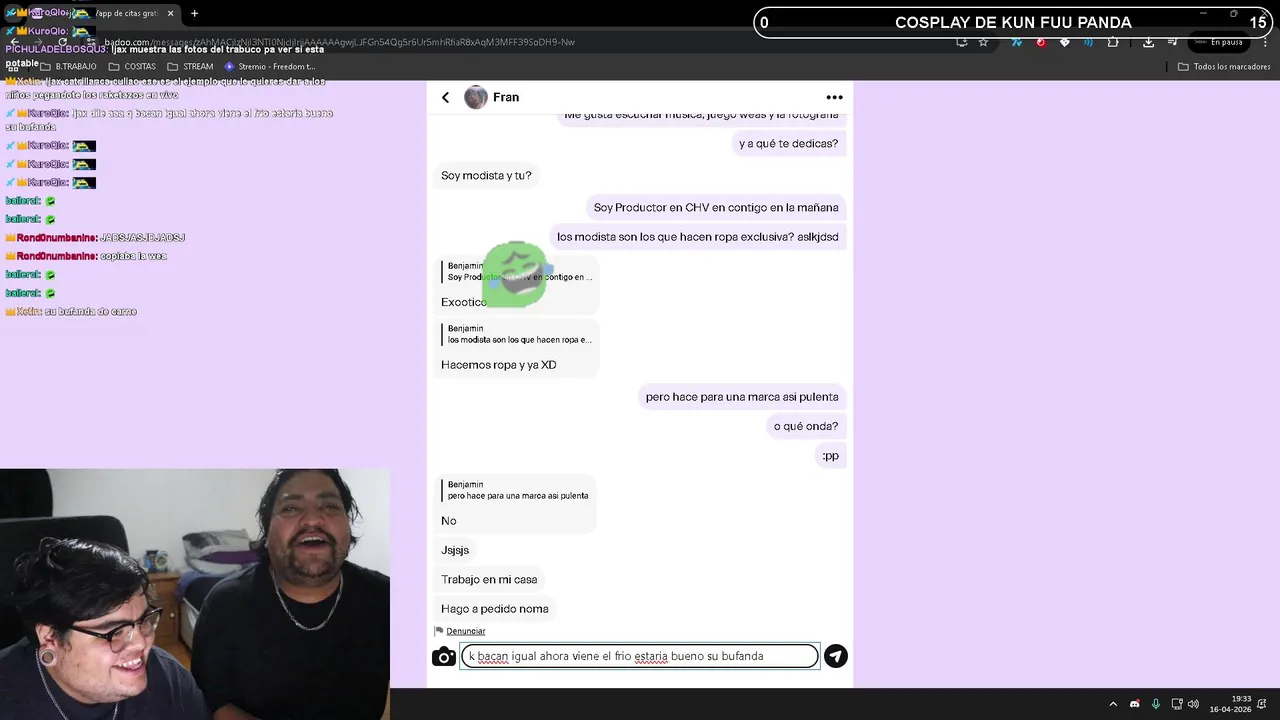This screenshot has width=1280, height=720.
Task: Click the 'Jsjsjs' message bubble
Action: pyautogui.click(x=455, y=550)
